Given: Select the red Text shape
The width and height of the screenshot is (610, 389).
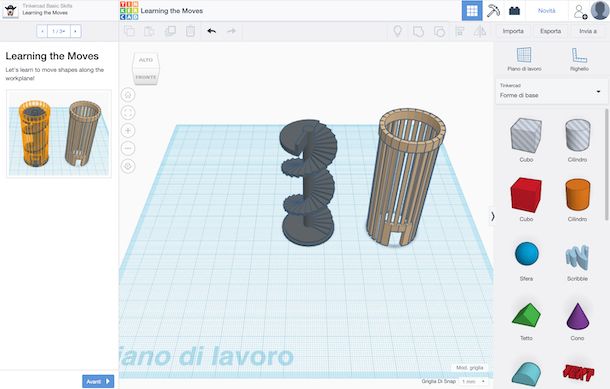Looking at the screenshot, I should 578,373.
